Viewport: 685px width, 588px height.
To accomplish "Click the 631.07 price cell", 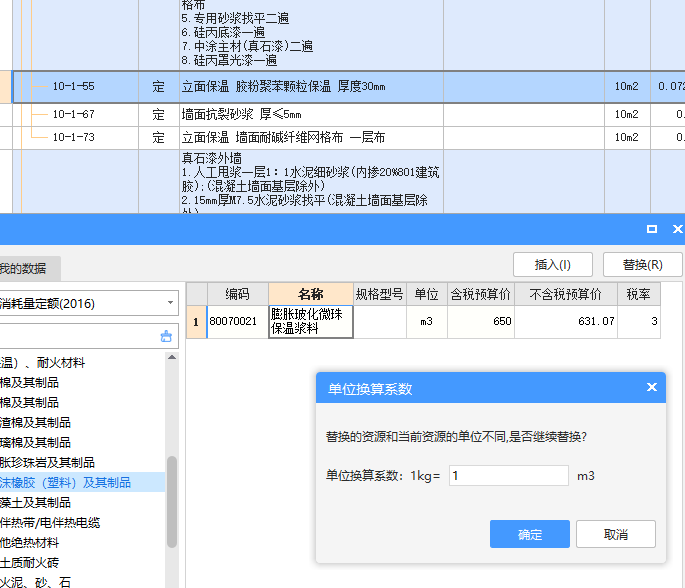I will [x=566, y=322].
